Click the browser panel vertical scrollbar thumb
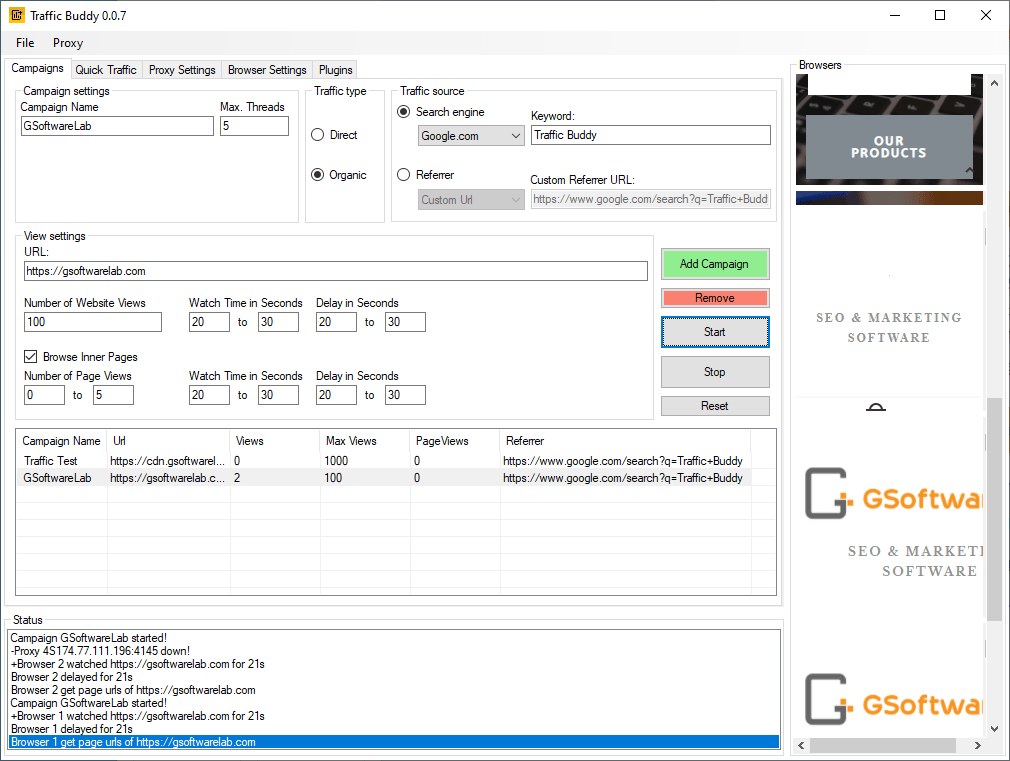 [x=995, y=509]
